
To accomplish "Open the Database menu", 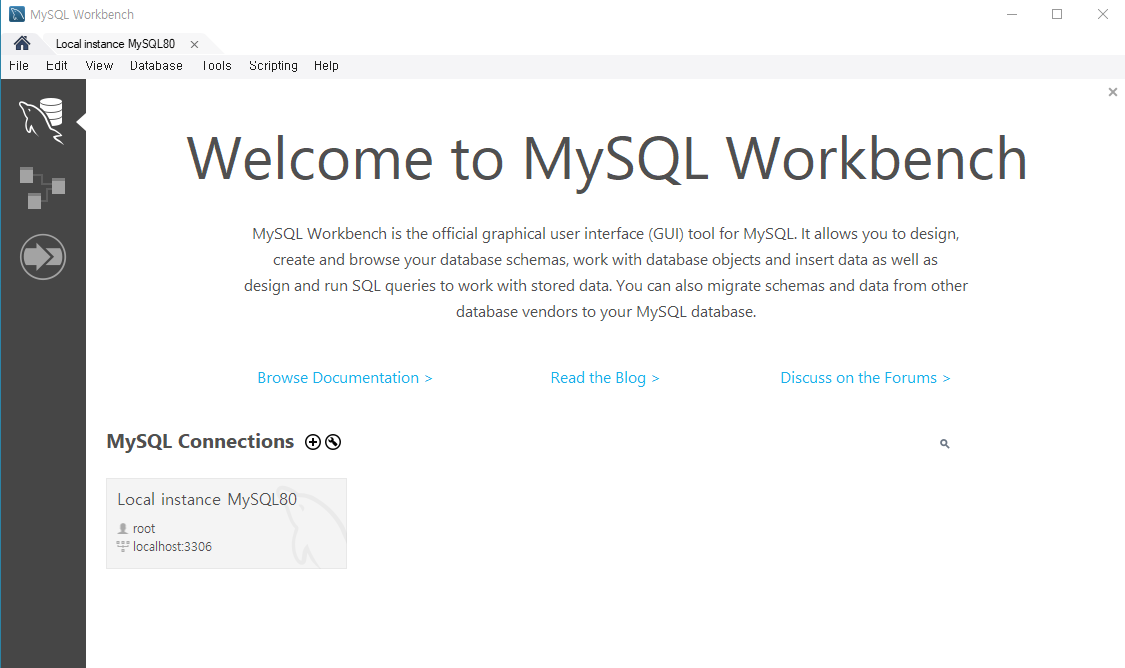I will (156, 66).
